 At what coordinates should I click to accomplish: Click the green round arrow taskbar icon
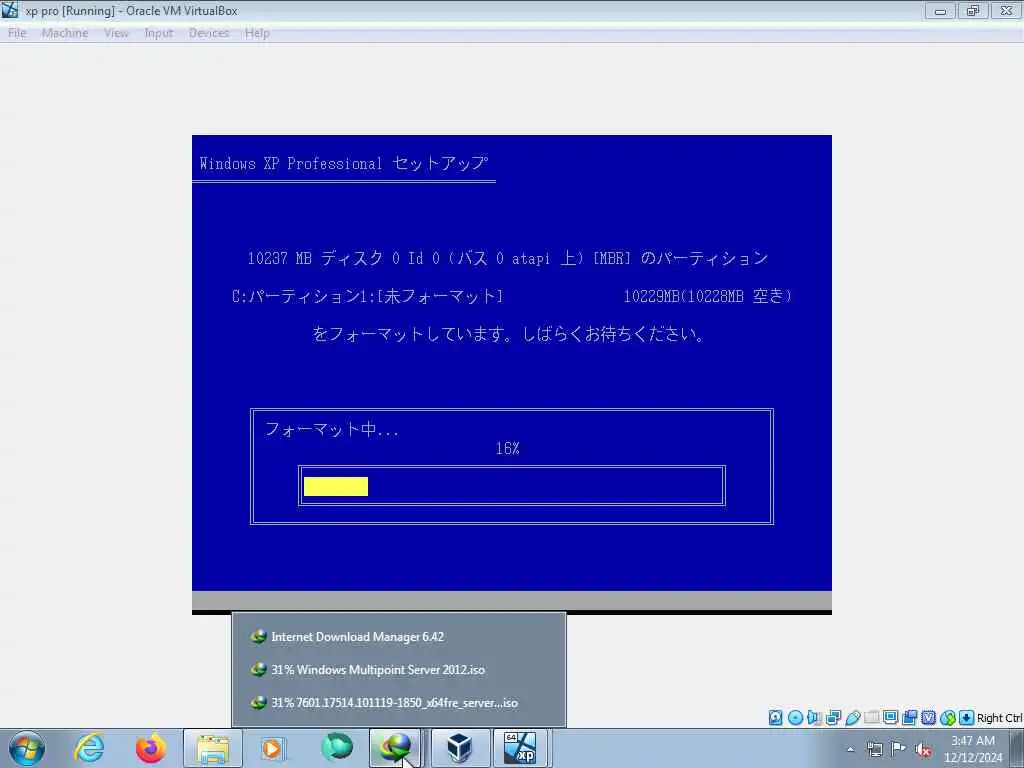337,747
